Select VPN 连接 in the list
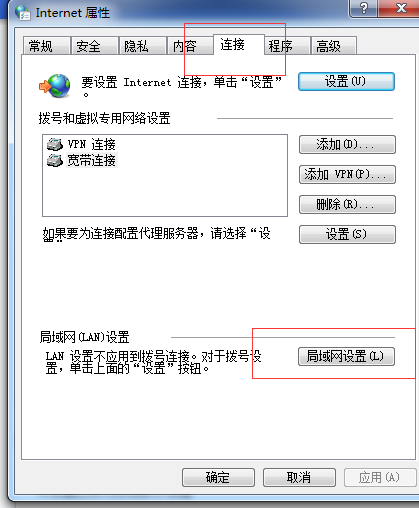The image size is (419, 508). coord(92,144)
